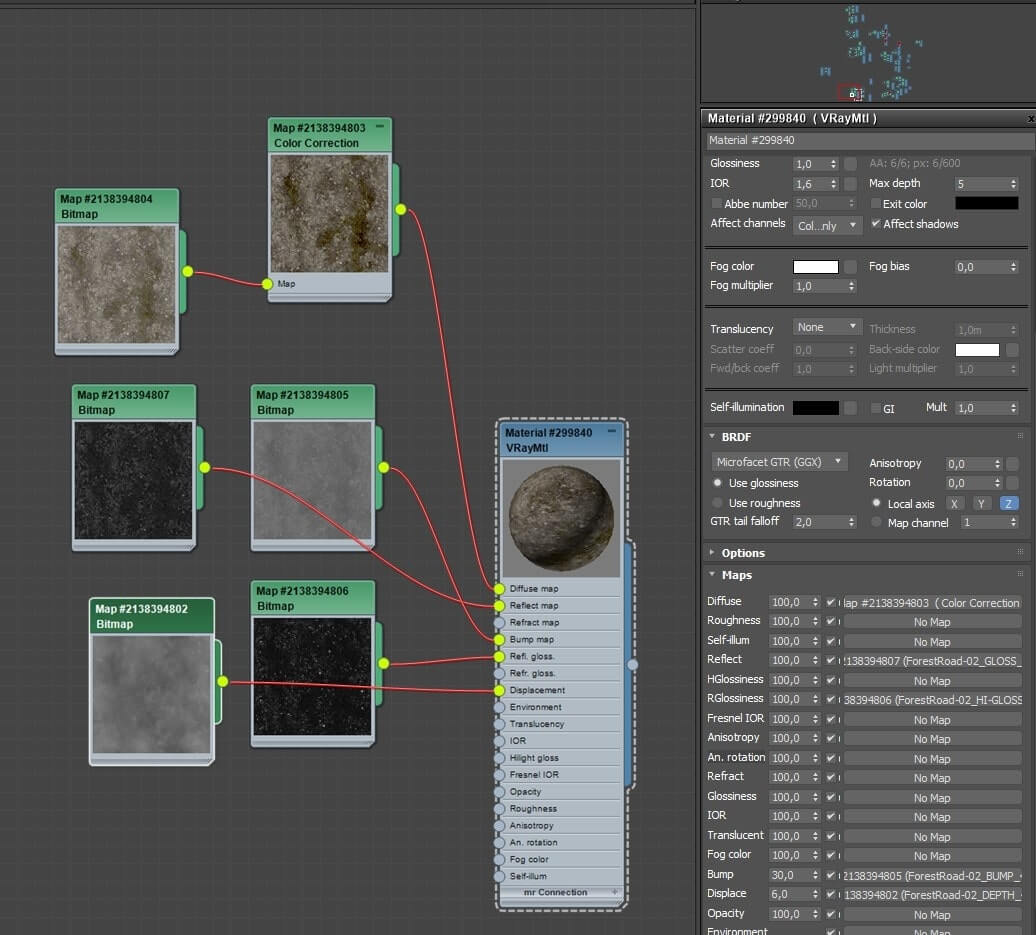
Task: Click the Diffuse map input socket
Action: [499, 589]
